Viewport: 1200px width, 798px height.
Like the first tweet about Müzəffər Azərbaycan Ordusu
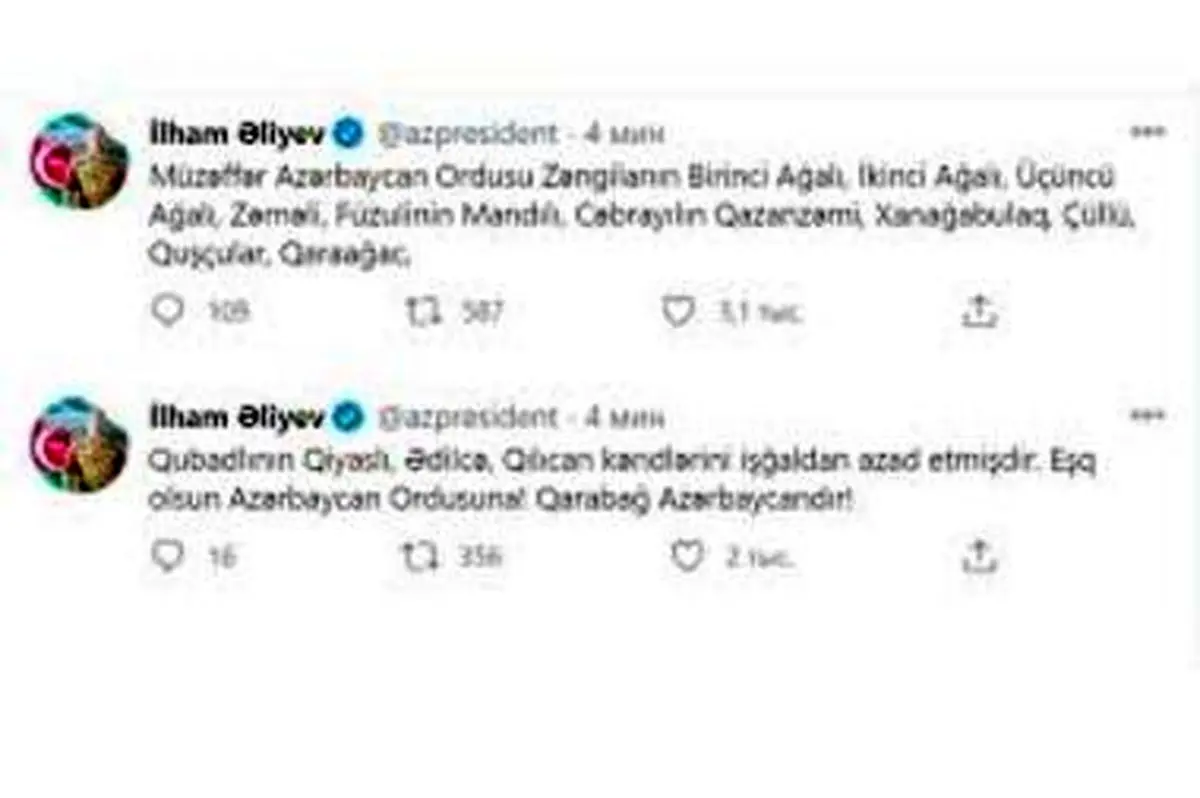pos(678,311)
